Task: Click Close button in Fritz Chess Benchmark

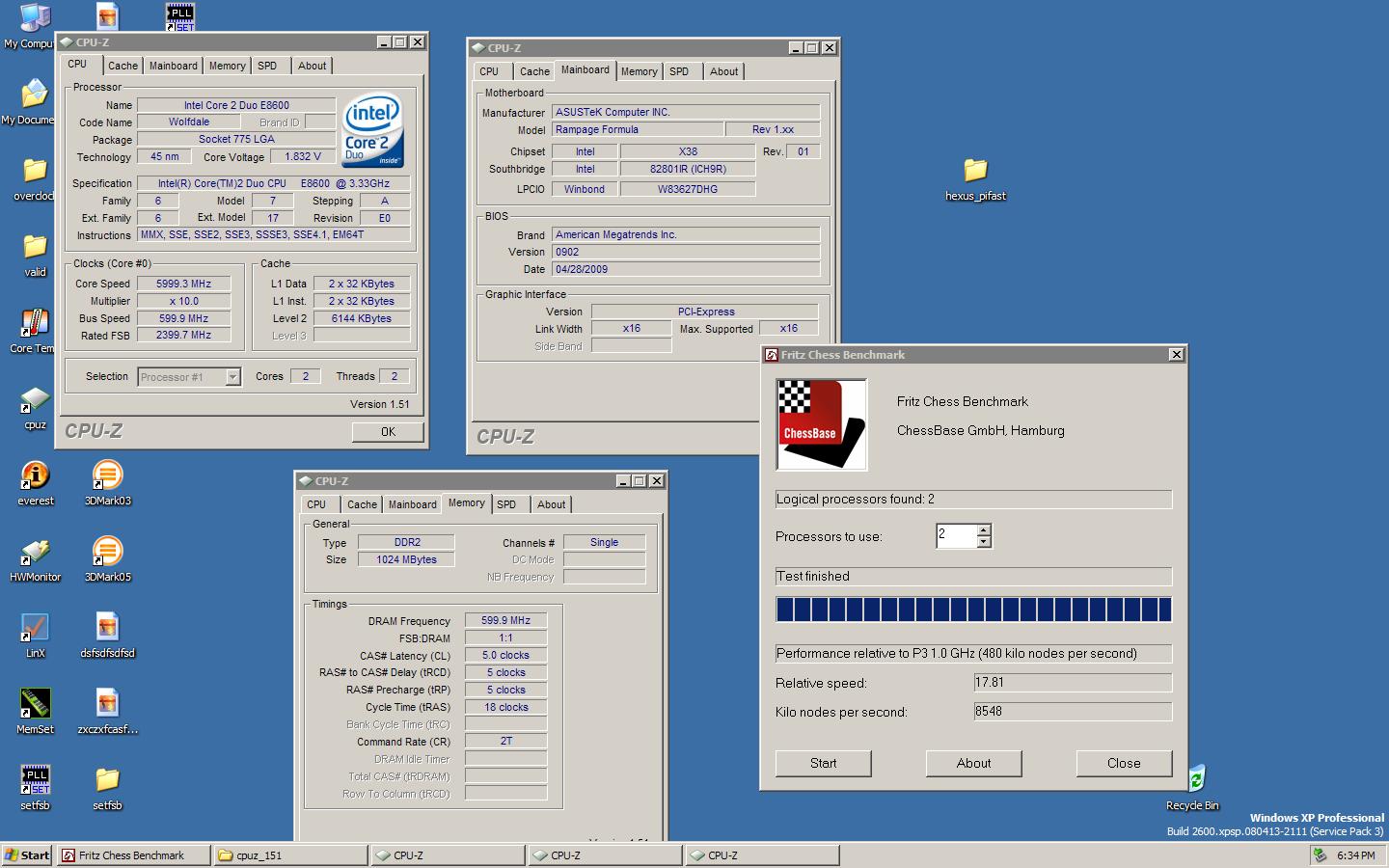Action: pos(1124,763)
